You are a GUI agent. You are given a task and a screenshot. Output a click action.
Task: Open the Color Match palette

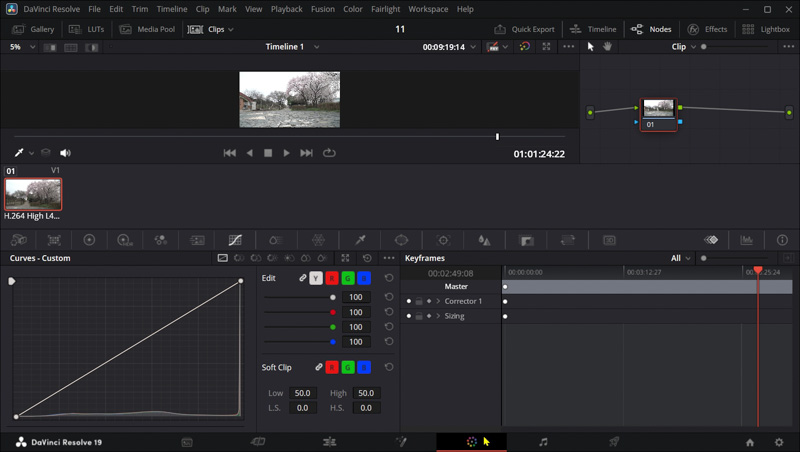tap(54, 240)
